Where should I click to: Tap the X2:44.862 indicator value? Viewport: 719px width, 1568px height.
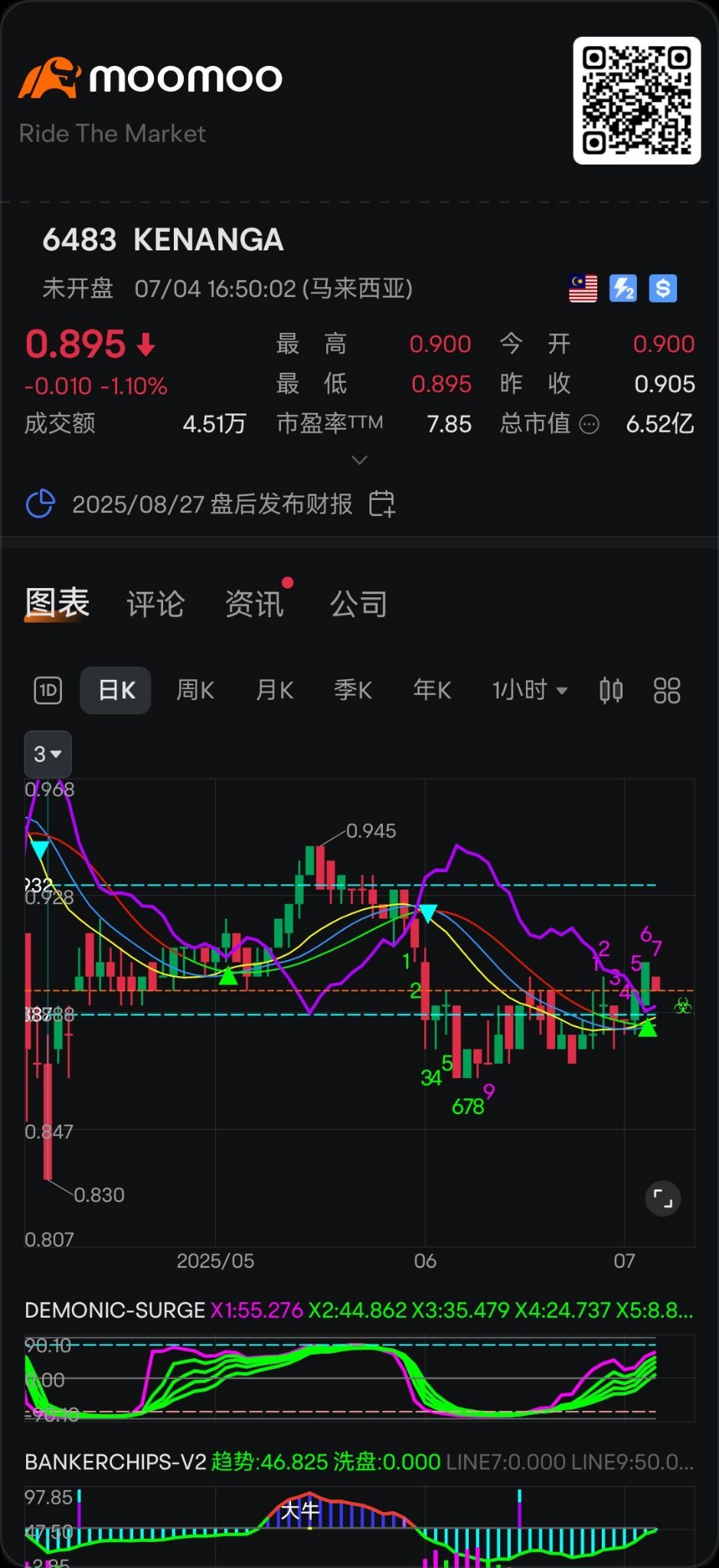click(x=358, y=1310)
